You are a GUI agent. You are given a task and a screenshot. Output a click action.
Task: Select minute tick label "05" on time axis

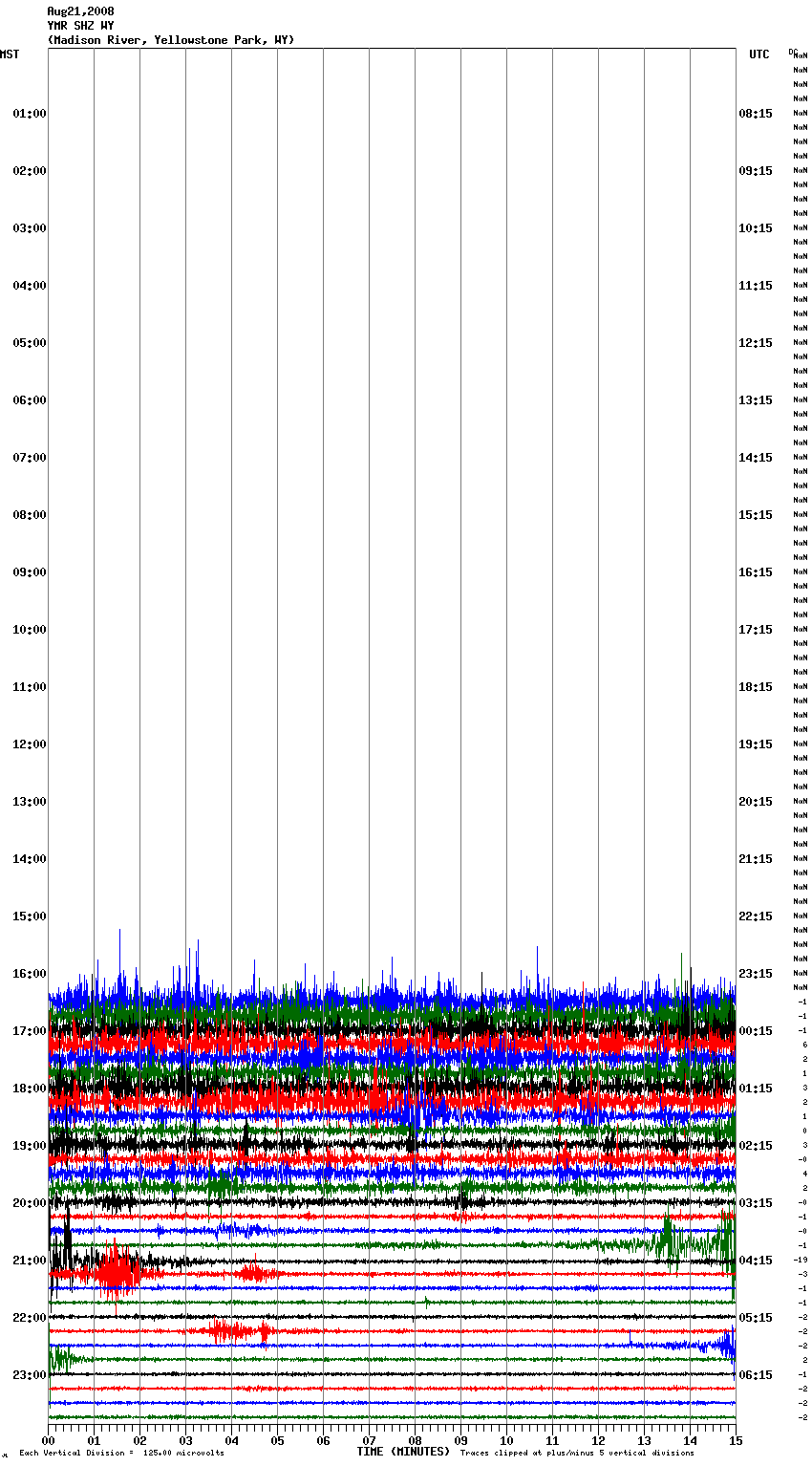point(277,1440)
